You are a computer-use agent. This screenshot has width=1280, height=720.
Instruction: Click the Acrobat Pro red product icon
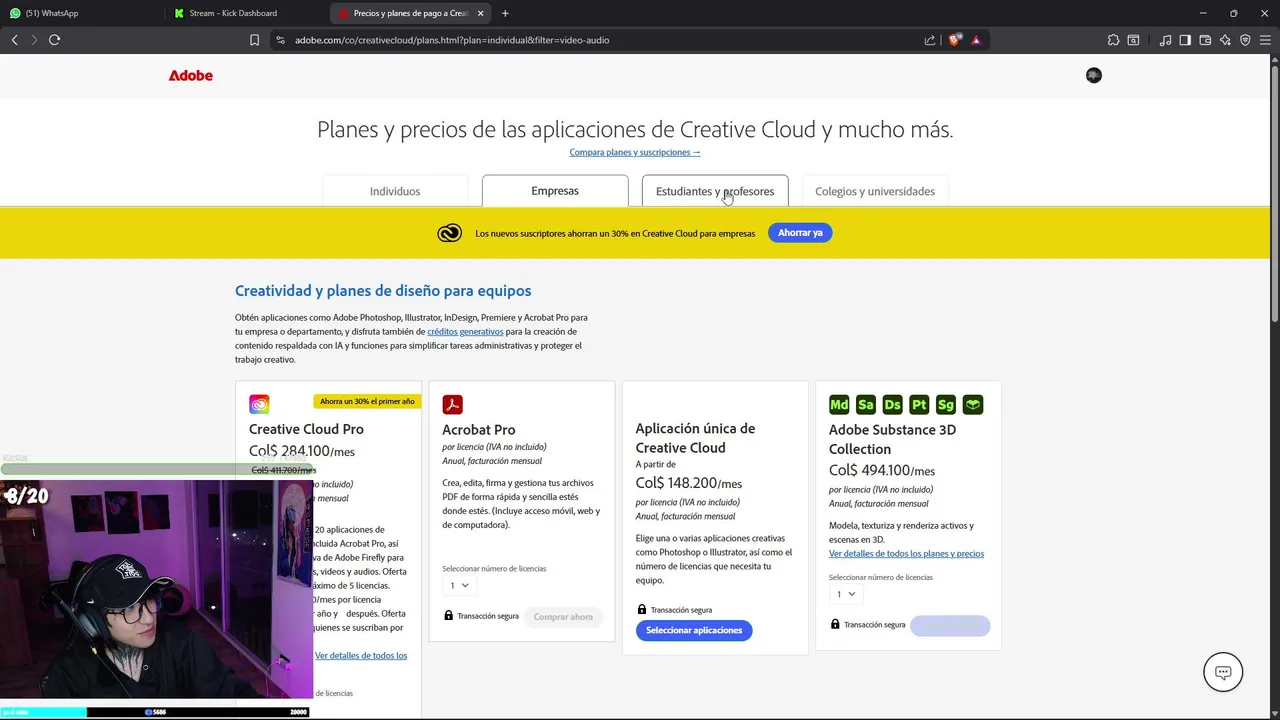point(452,404)
